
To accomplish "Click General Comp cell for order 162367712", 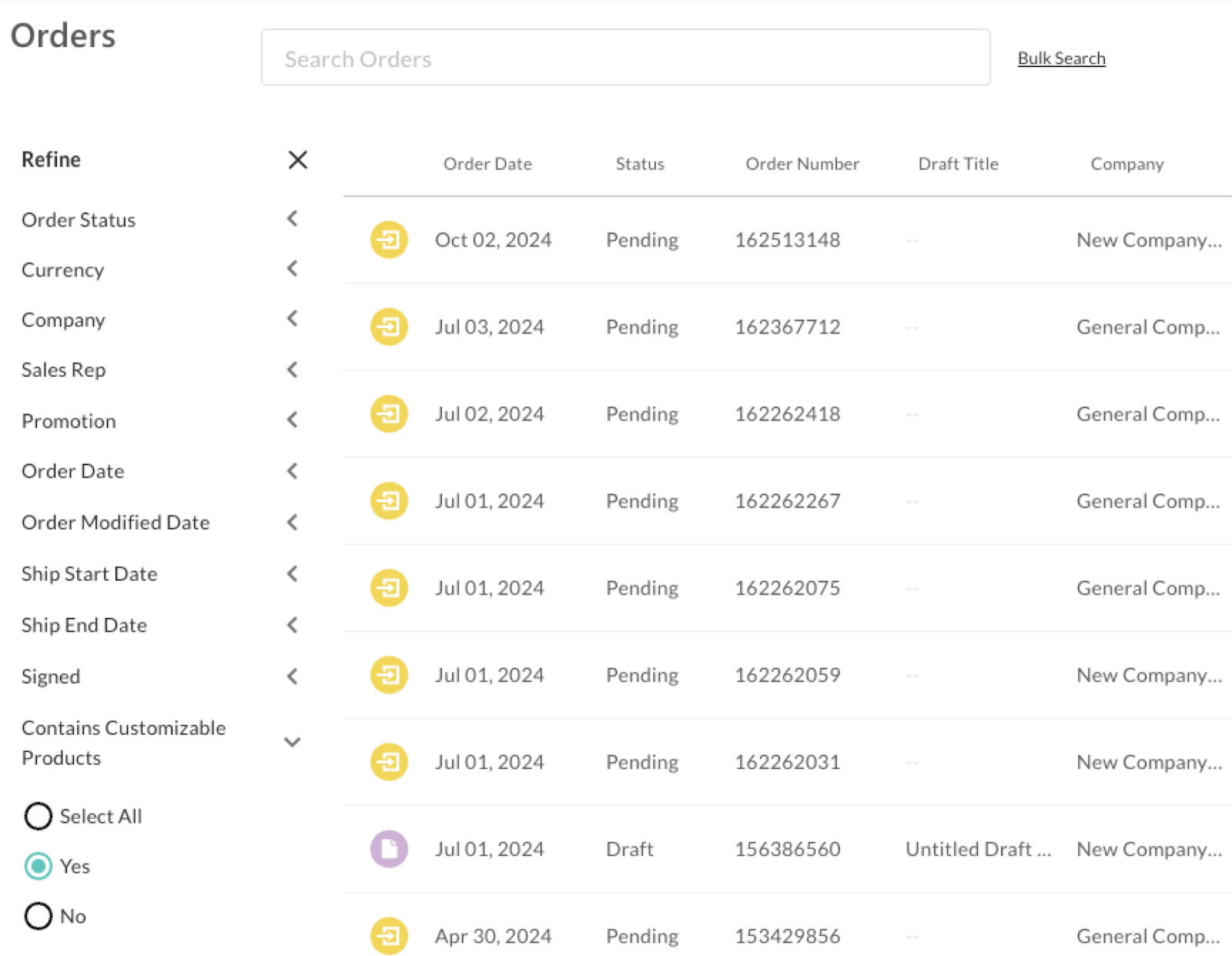I will click(1148, 327).
